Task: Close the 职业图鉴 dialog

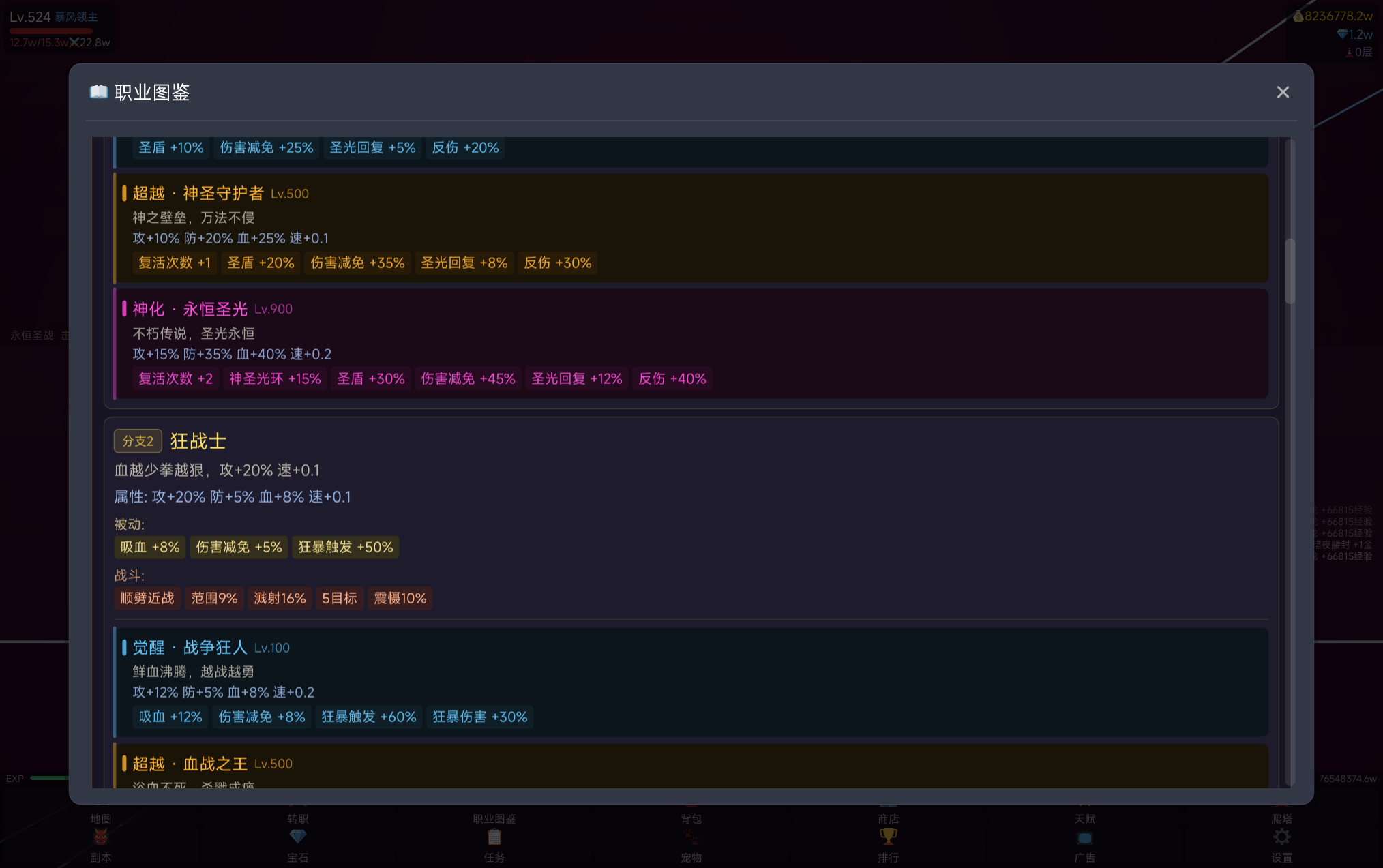Action: (1283, 92)
